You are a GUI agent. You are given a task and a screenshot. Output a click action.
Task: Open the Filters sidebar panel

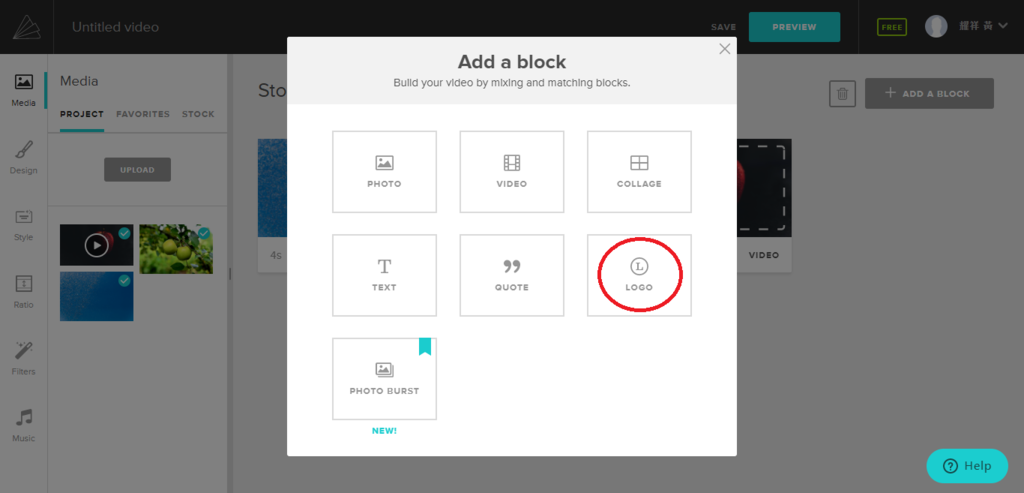click(x=23, y=358)
